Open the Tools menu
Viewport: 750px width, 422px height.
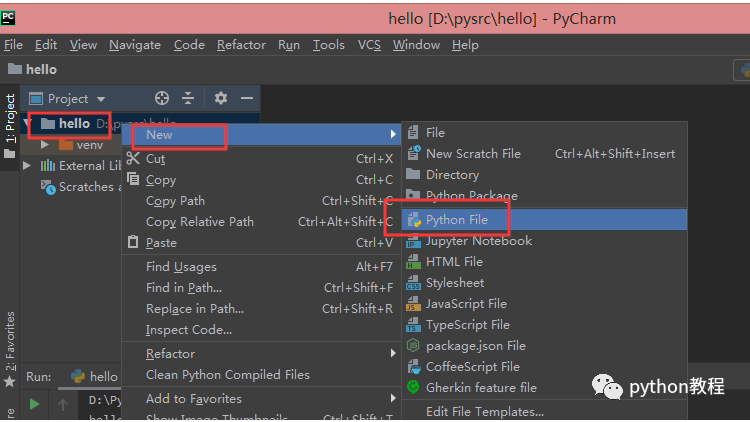click(x=329, y=45)
